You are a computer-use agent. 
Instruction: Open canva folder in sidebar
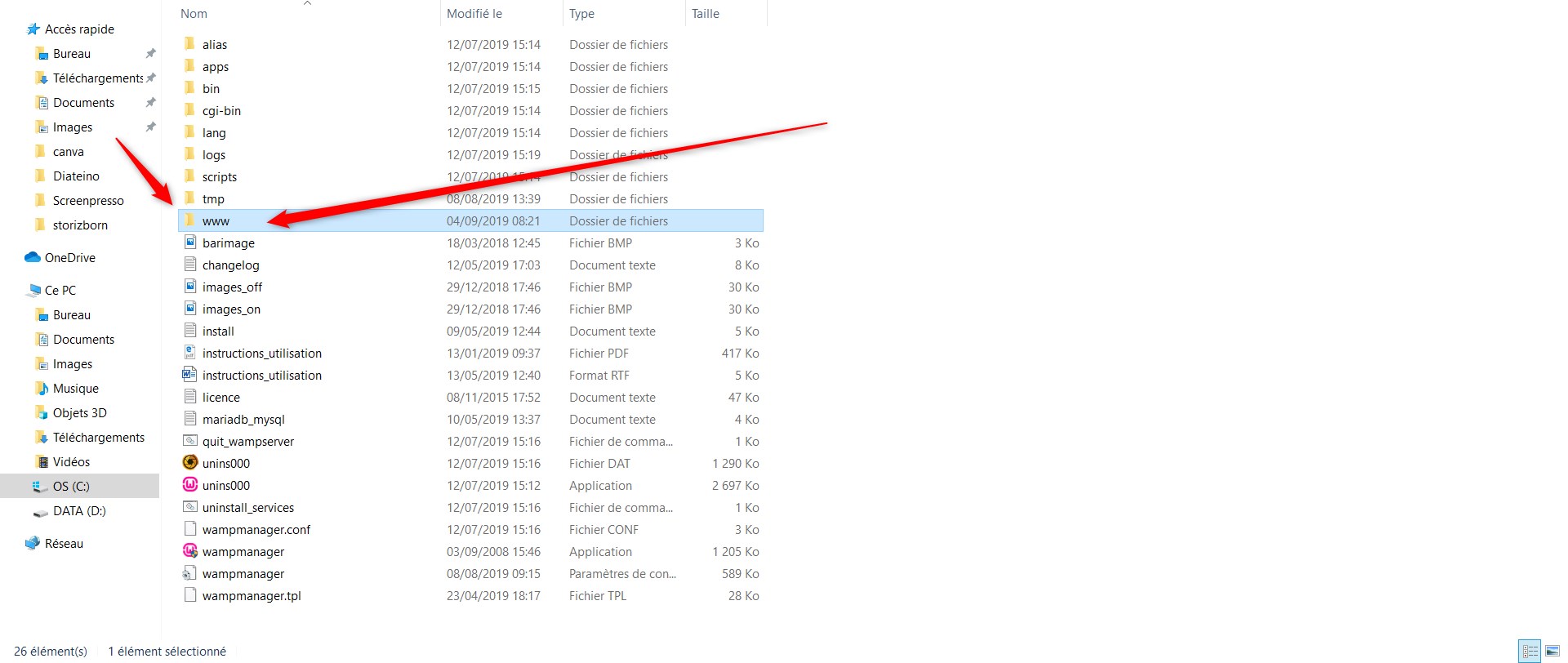[x=69, y=151]
